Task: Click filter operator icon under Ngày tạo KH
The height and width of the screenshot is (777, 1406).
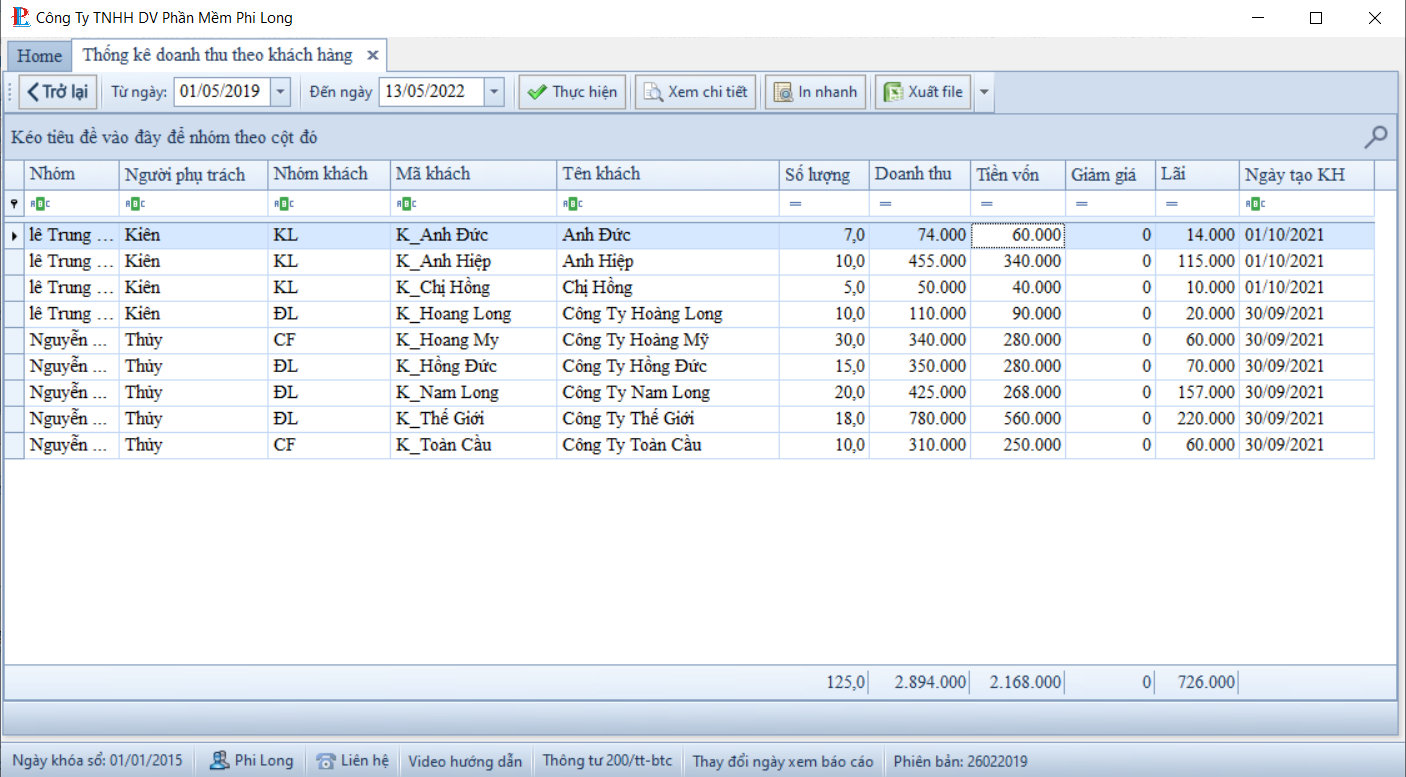Action: 1256,204
